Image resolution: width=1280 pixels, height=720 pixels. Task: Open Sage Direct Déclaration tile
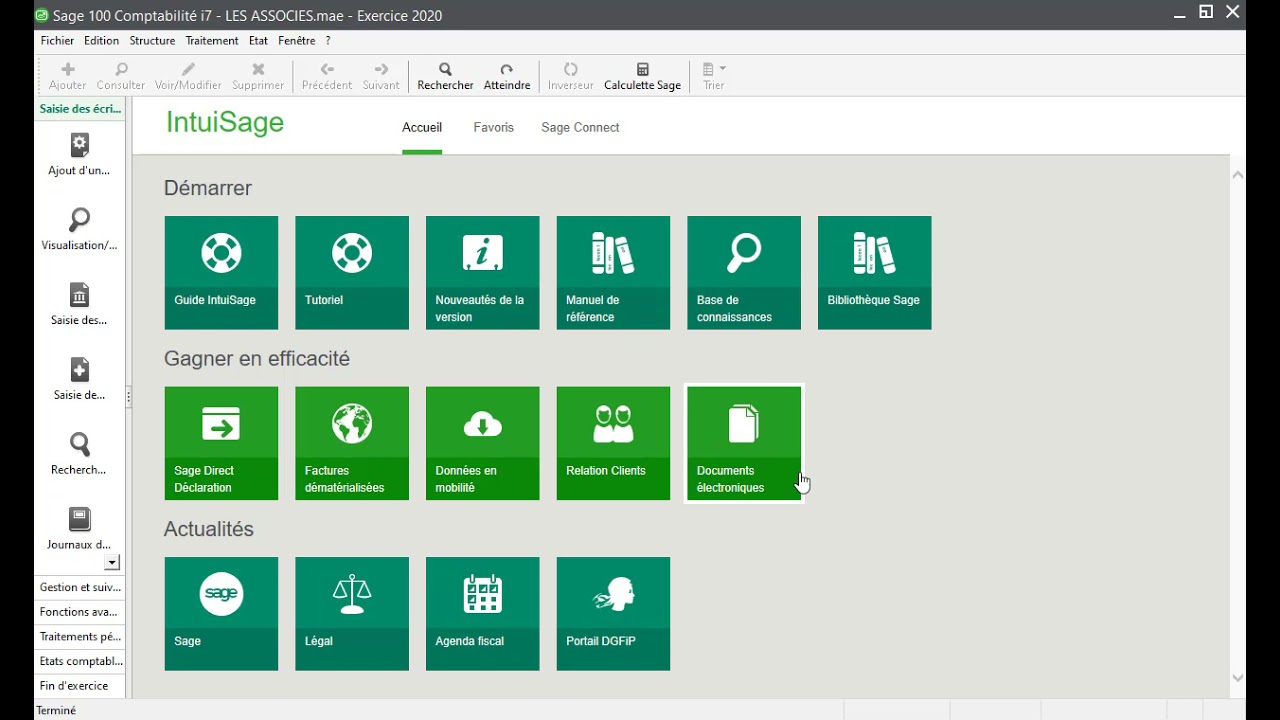(221, 444)
